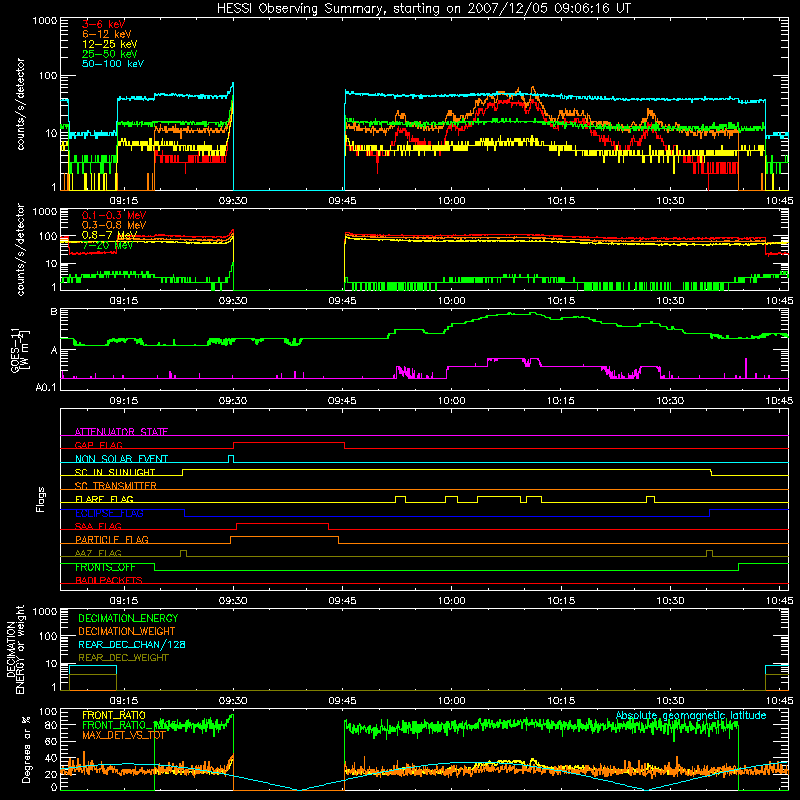Click the raised GAP_FLAG segment
Screen dimensions: 800x800
pos(289,443)
